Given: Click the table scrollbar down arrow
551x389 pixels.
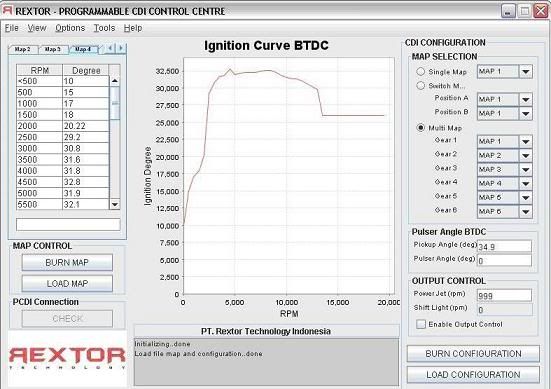Looking at the screenshot, I should (x=115, y=204).
